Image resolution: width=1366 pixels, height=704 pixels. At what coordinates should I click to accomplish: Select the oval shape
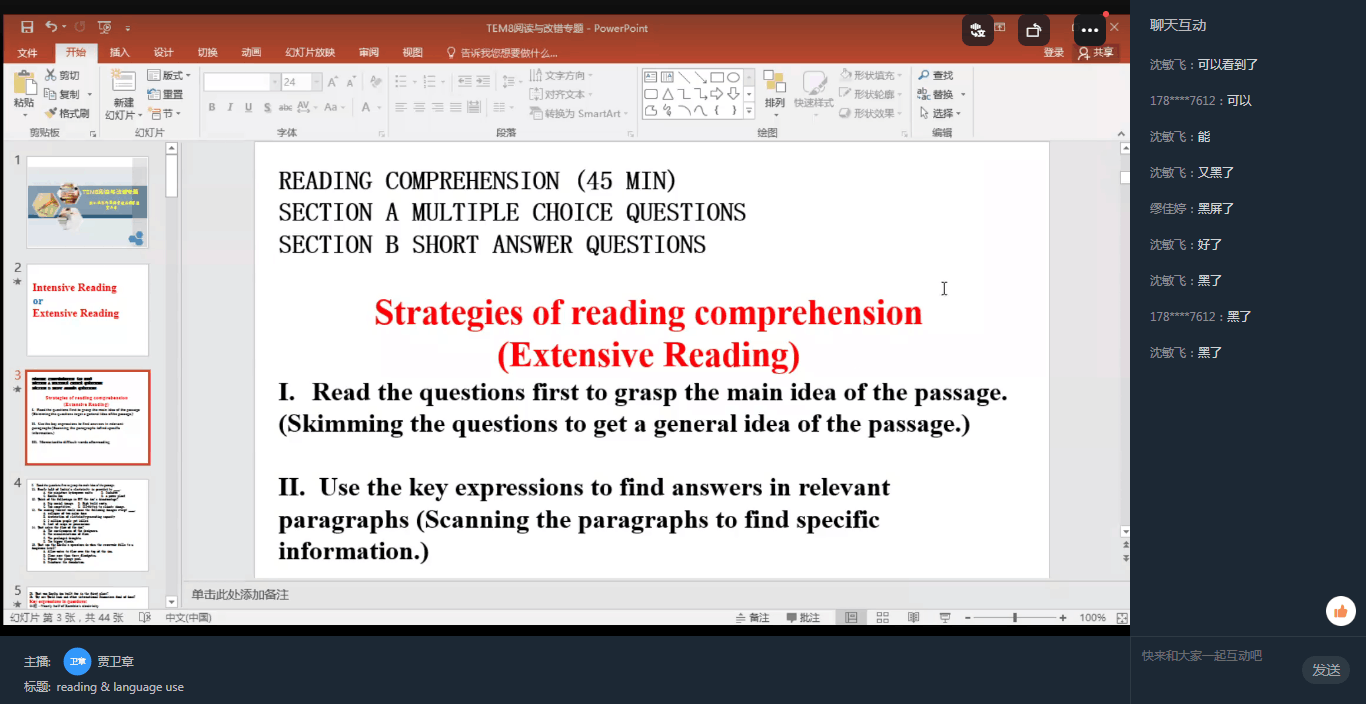pyautogui.click(x=733, y=77)
